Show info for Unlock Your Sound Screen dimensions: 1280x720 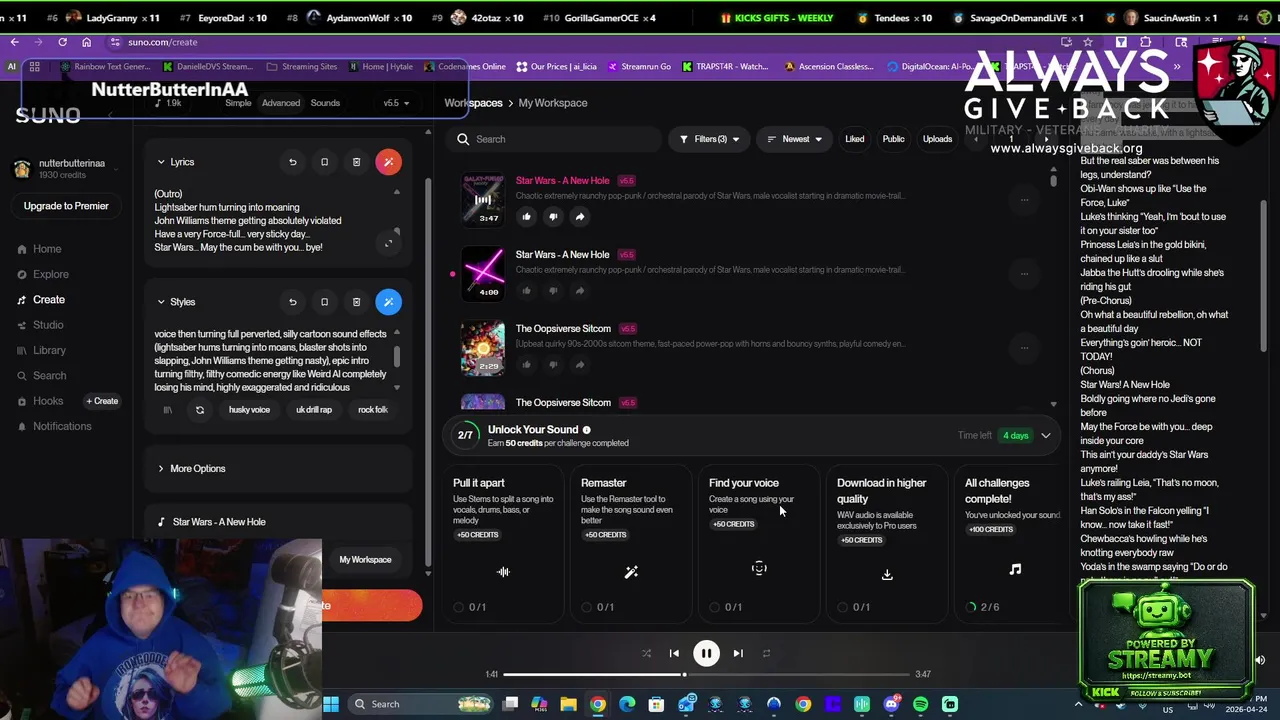click(587, 430)
